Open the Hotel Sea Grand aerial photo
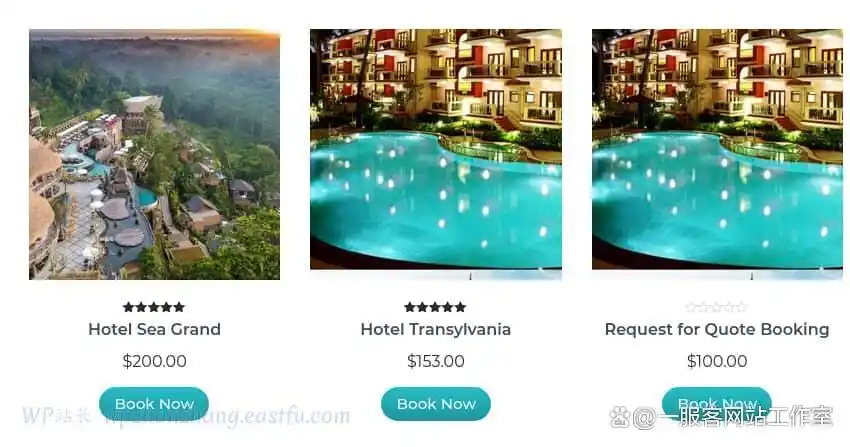 click(154, 154)
